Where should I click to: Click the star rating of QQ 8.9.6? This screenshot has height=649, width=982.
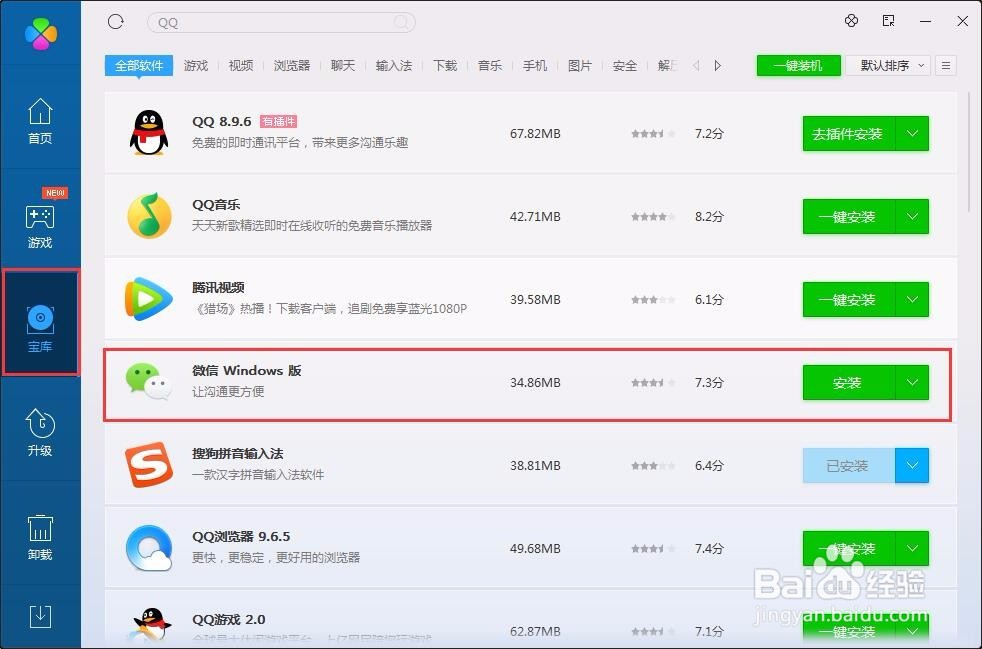coord(653,133)
